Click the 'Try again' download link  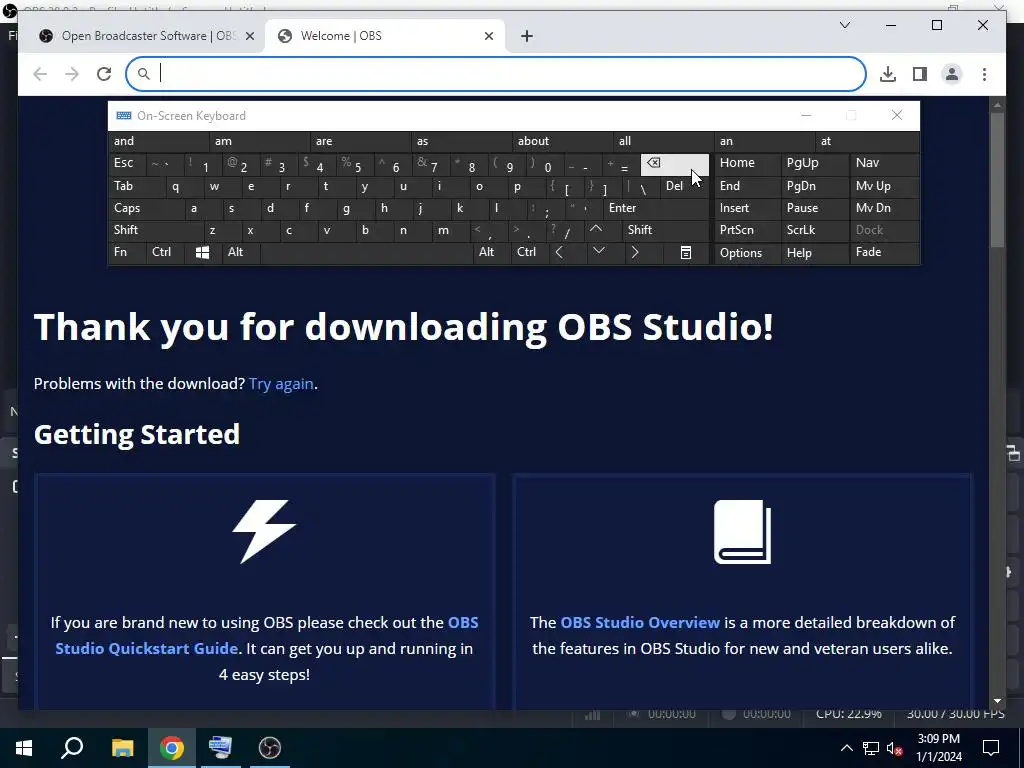(x=281, y=384)
